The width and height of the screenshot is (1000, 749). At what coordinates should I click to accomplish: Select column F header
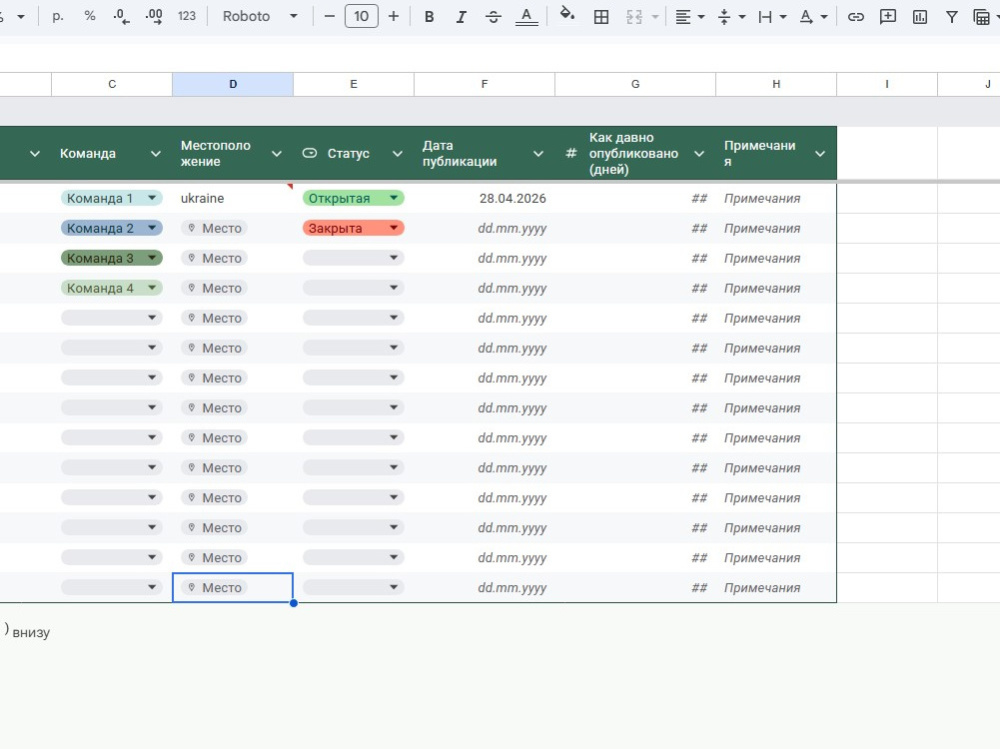pos(484,84)
